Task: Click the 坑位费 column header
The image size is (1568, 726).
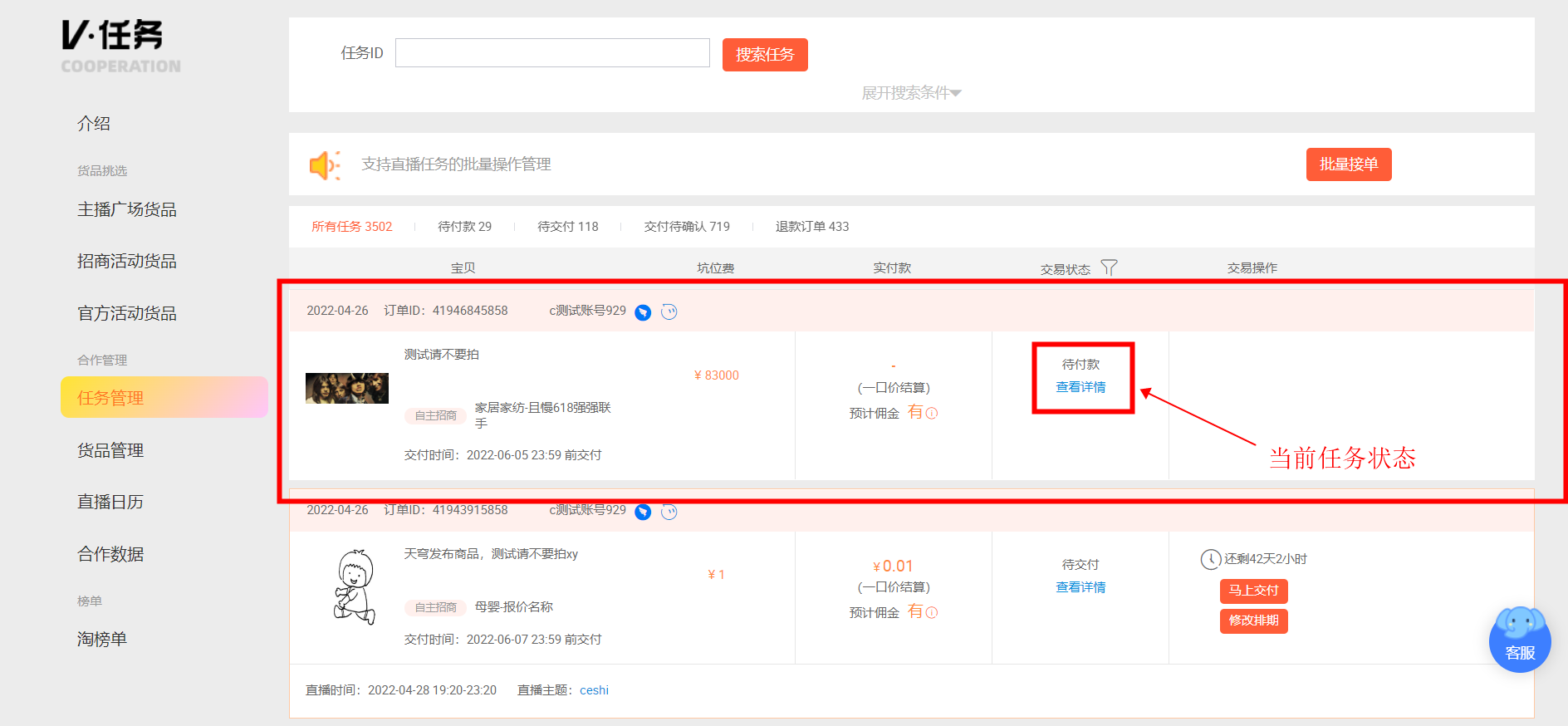Action: (x=716, y=268)
